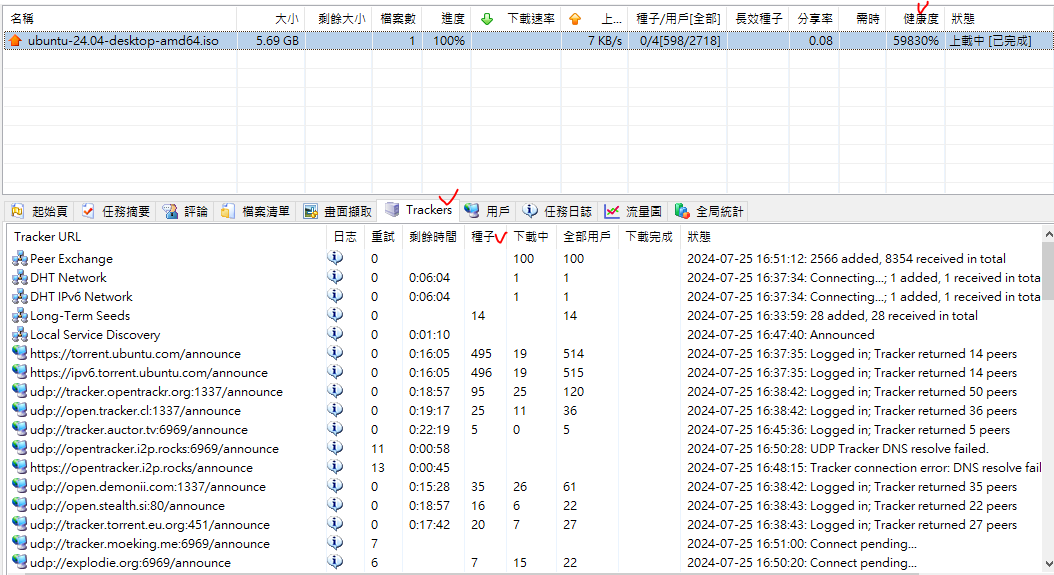Click the network icon beside DHT Network

click(x=20, y=277)
